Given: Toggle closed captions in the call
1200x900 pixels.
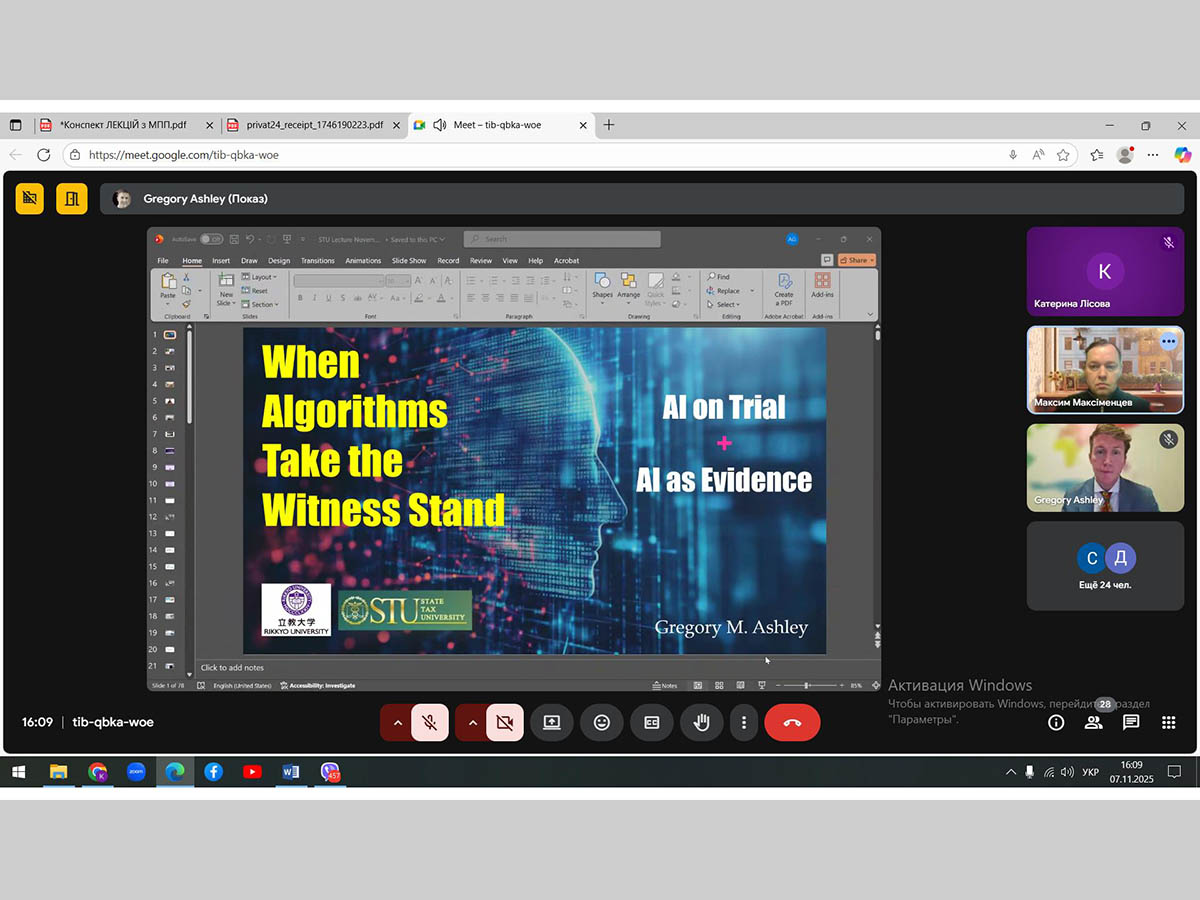Looking at the screenshot, I should 651,722.
